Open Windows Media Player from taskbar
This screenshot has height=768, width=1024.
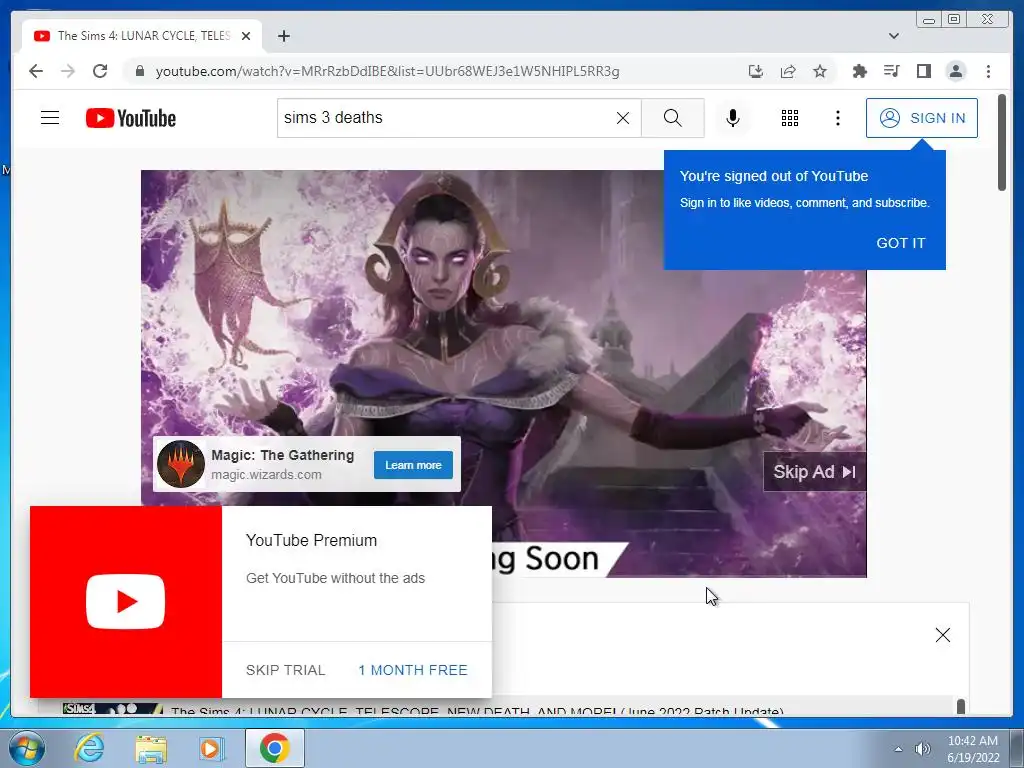click(212, 748)
